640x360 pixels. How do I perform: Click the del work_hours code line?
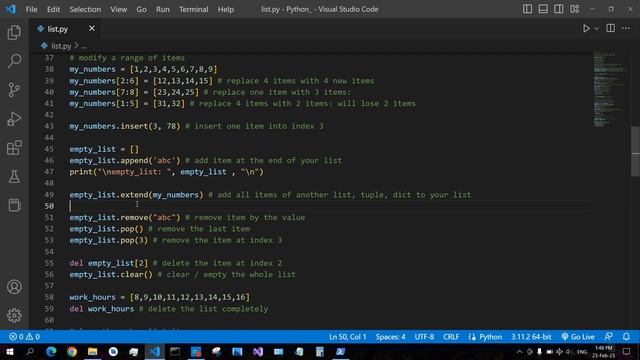coord(169,309)
